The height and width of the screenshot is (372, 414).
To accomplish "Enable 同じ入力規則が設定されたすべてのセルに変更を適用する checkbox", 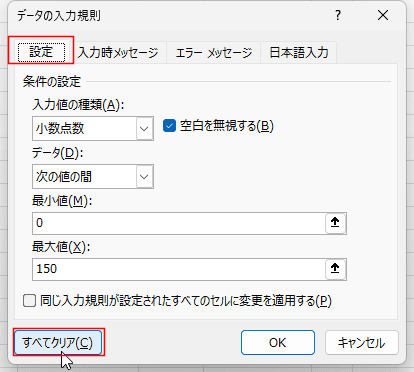I will click(29, 301).
